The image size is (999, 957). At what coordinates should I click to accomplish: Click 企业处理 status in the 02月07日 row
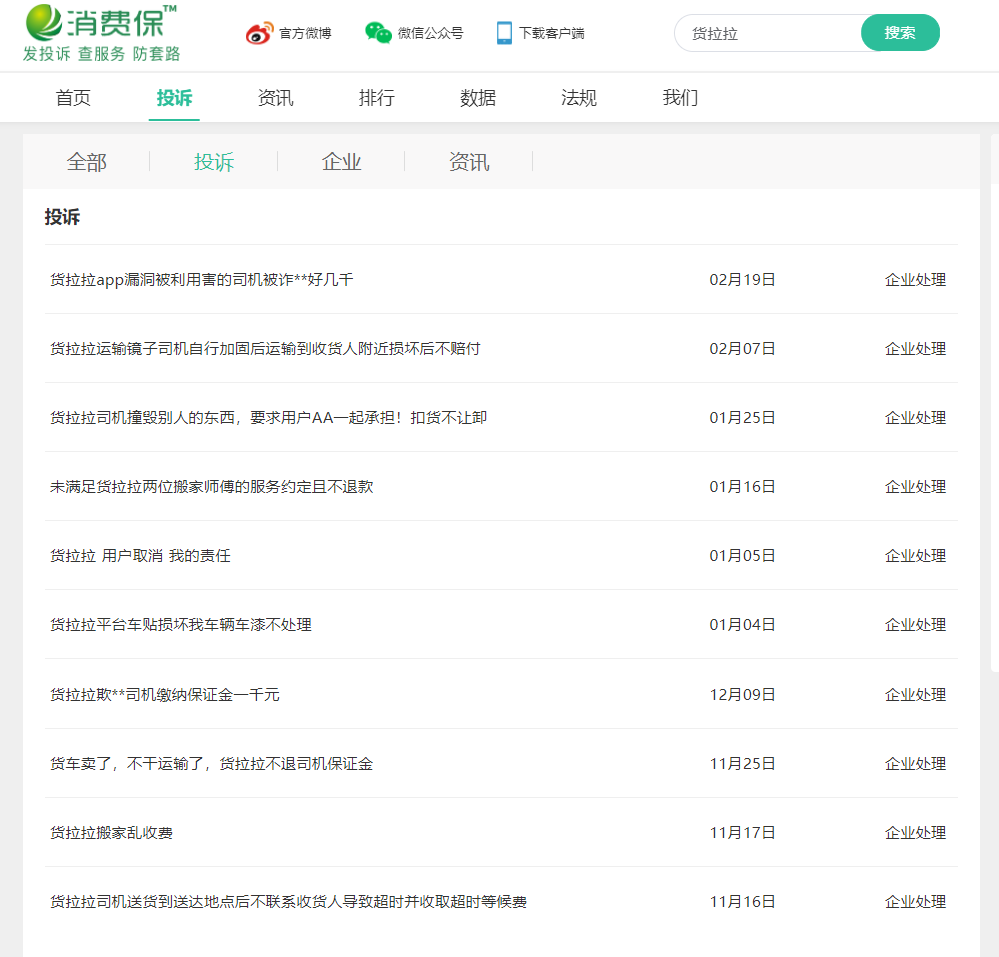tap(915, 349)
